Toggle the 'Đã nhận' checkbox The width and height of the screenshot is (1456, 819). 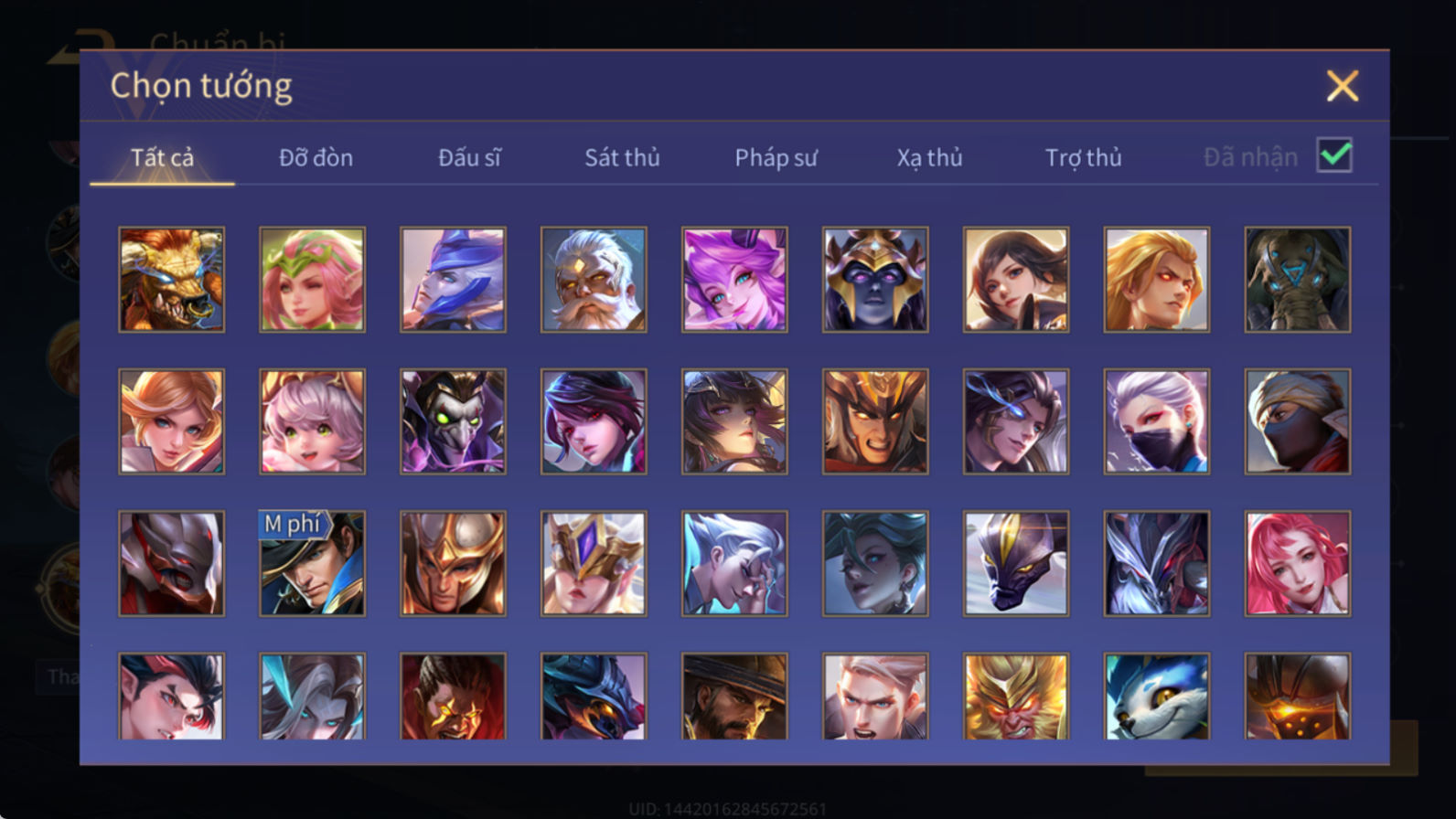click(x=1334, y=155)
